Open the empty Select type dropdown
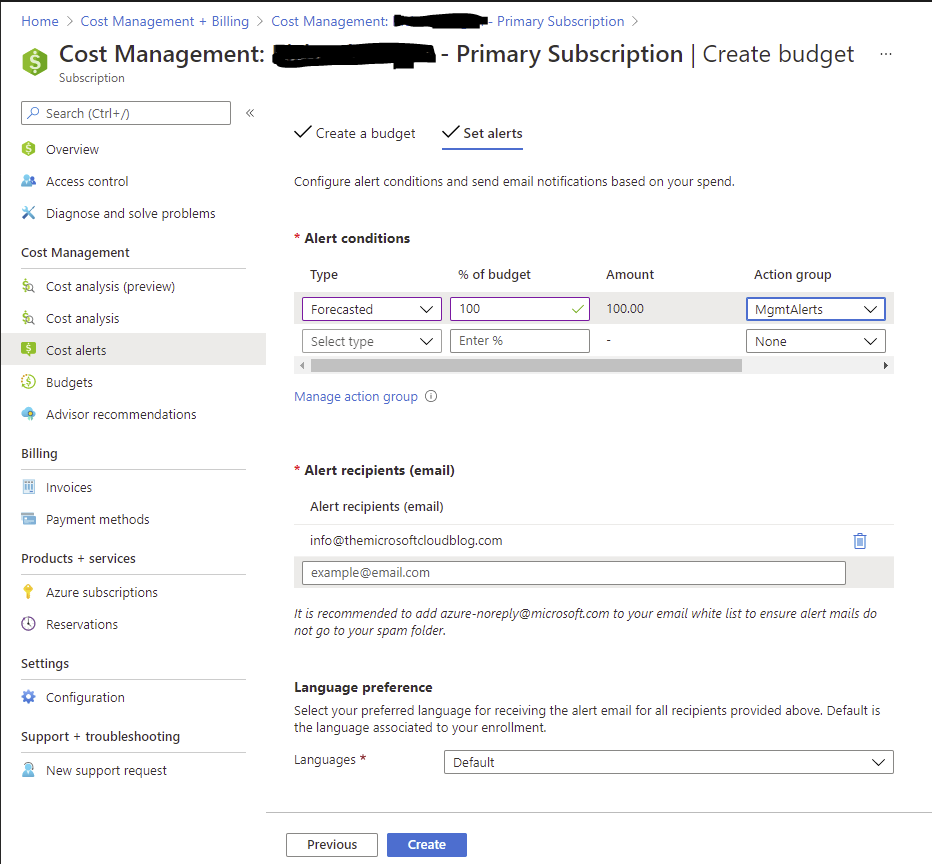 coord(371,341)
